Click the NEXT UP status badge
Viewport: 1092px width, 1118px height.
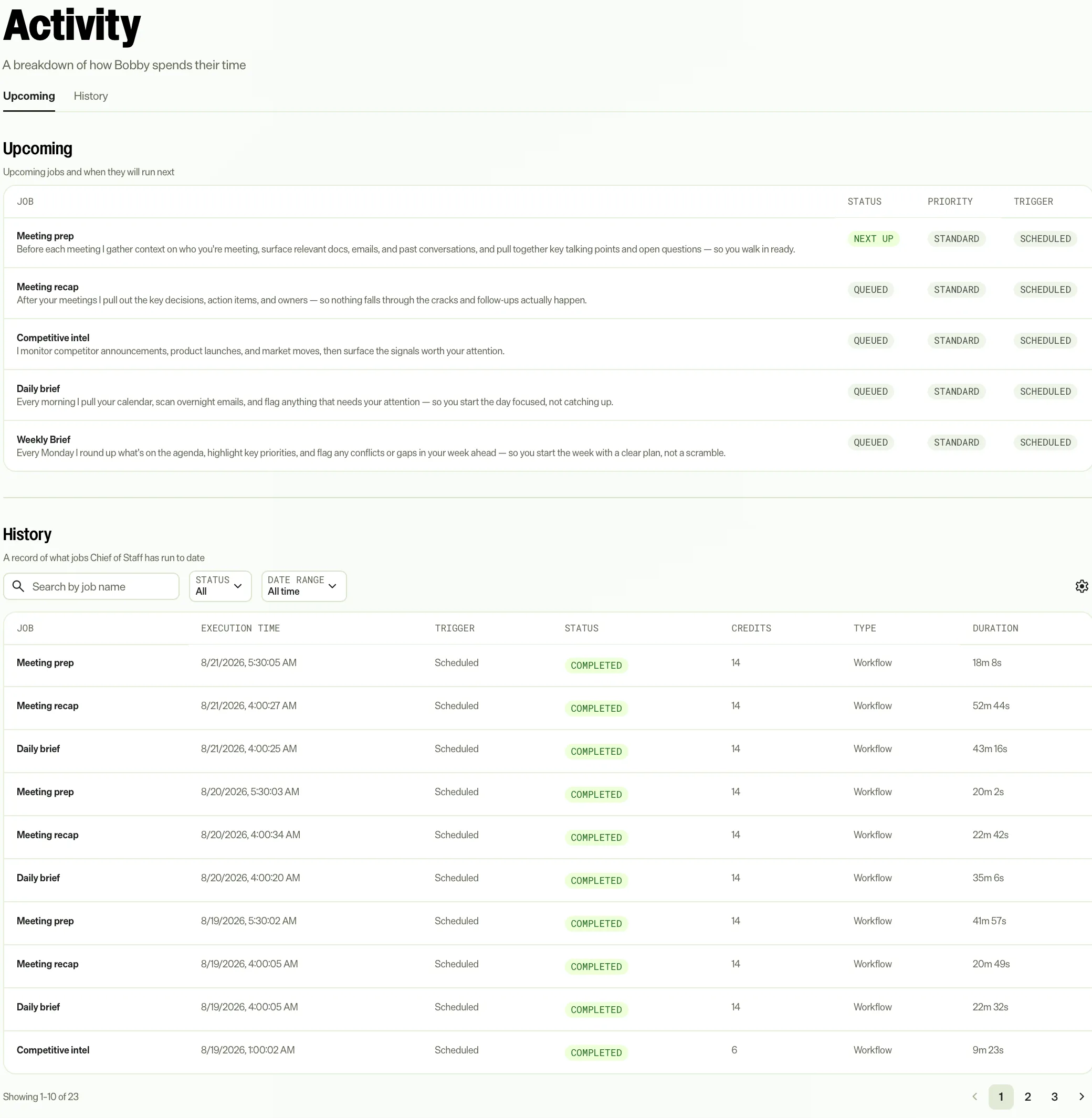(x=873, y=238)
